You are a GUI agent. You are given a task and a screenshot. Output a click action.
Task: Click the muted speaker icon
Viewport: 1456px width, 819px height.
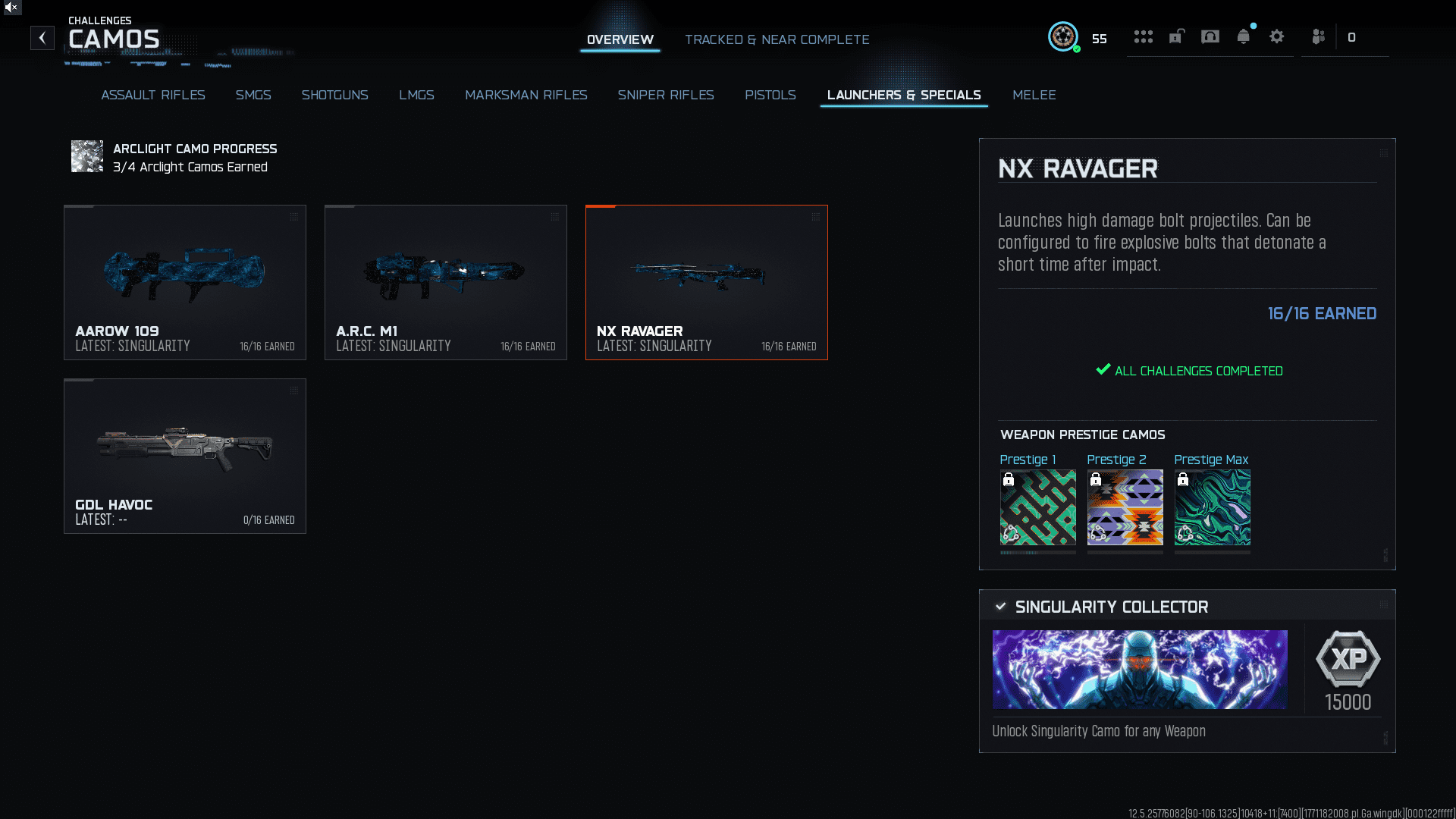[x=11, y=7]
